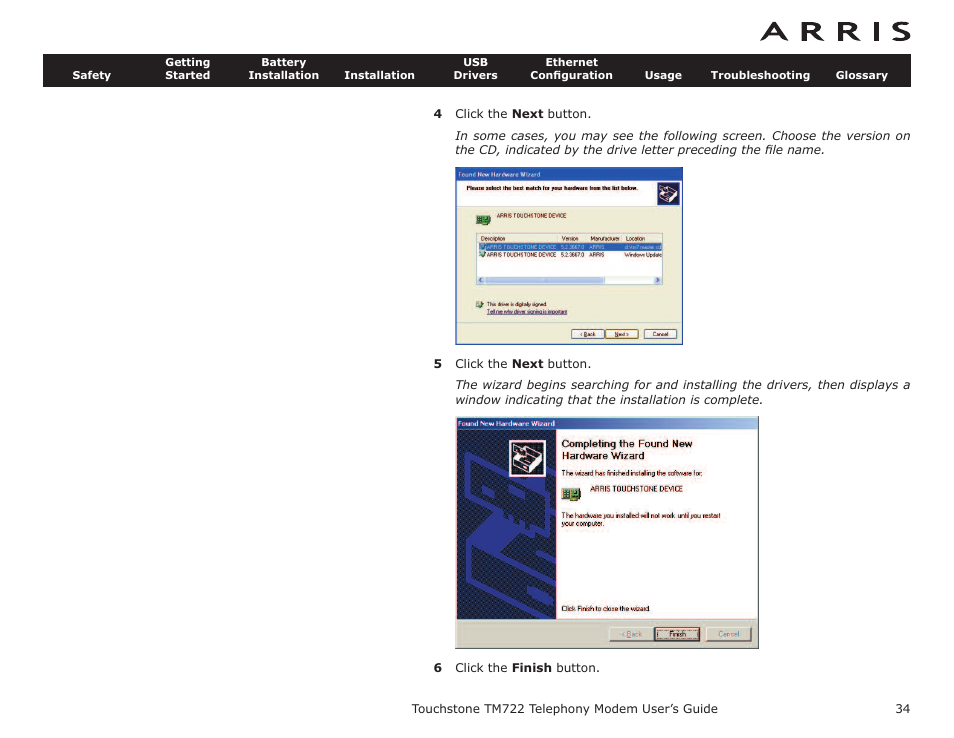Image resolution: width=954 pixels, height=738 pixels.
Task: Click the top dialog's 'Found New Hardware Wizard' title bar
Action: [x=569, y=174]
